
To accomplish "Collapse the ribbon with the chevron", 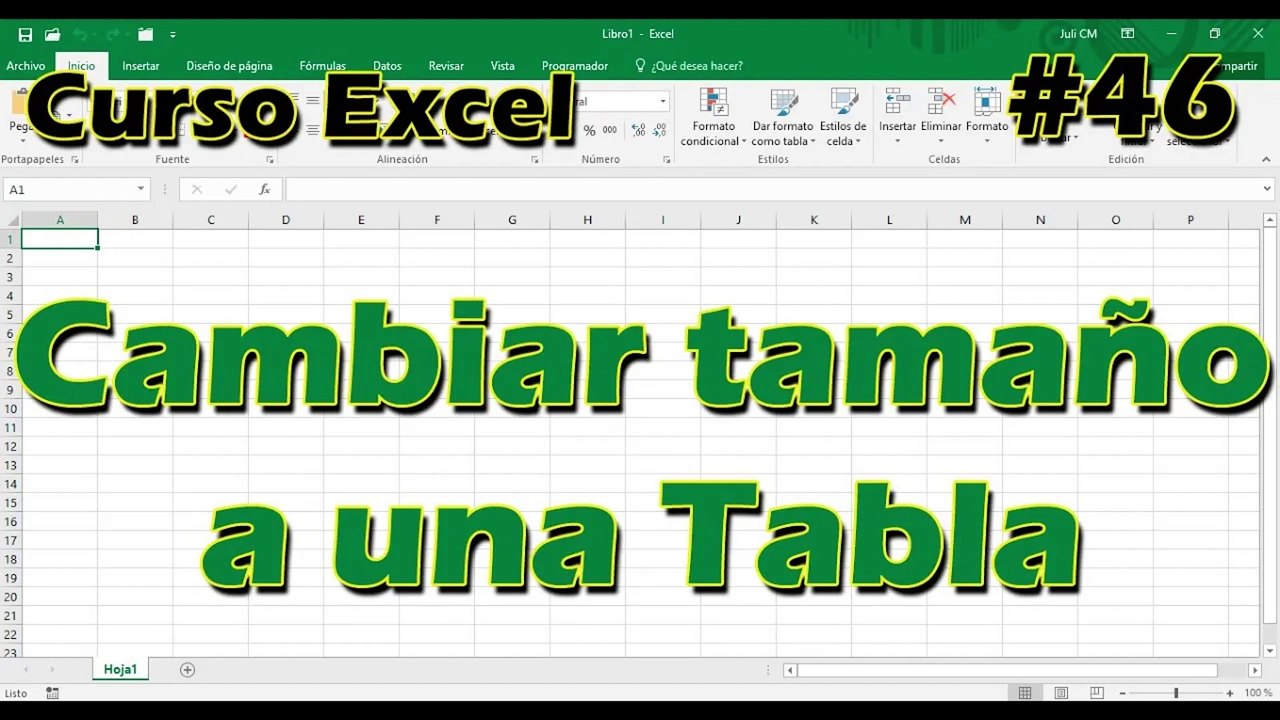I will pos(1267,160).
